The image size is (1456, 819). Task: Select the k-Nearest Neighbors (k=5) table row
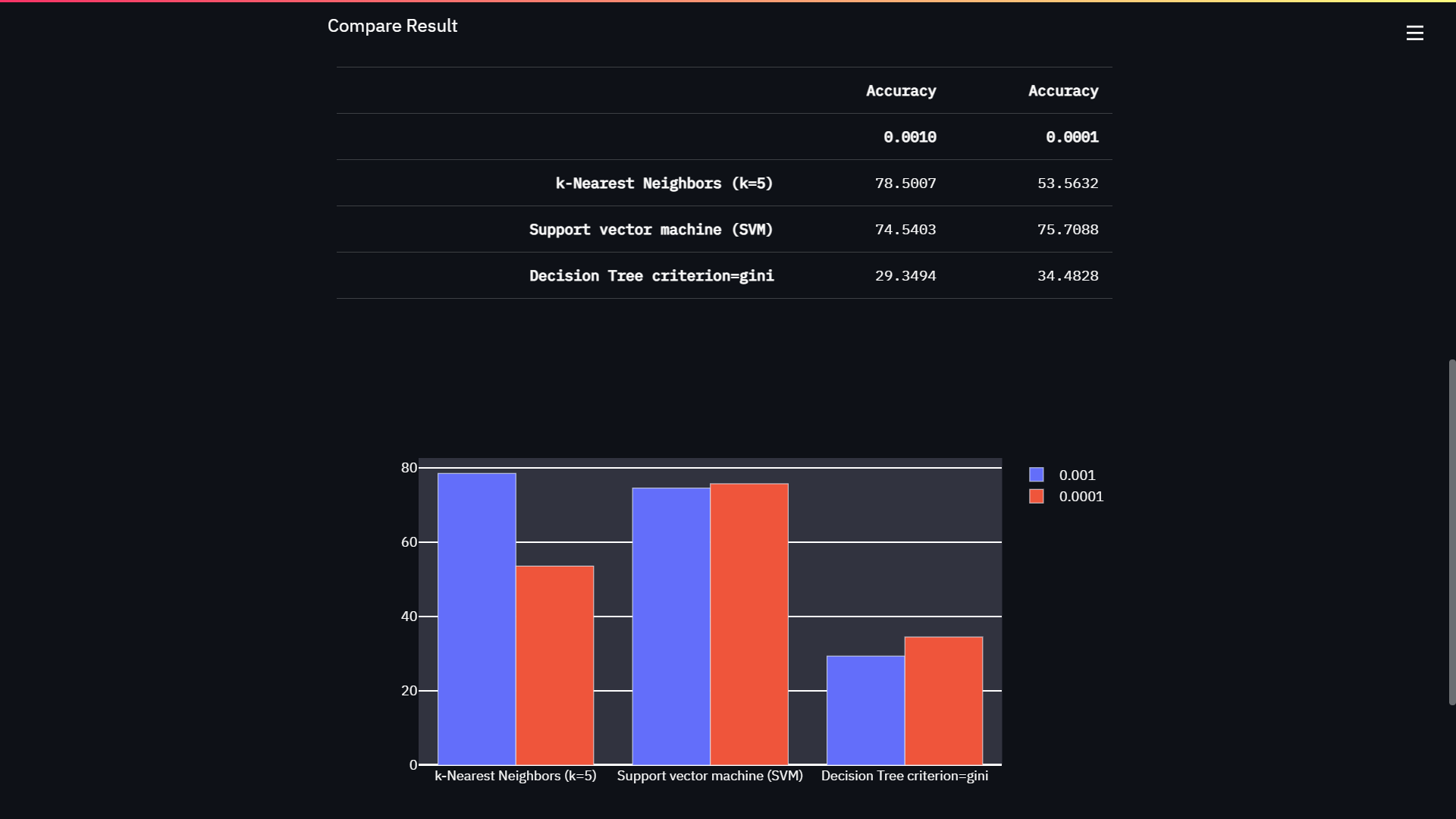click(x=664, y=183)
